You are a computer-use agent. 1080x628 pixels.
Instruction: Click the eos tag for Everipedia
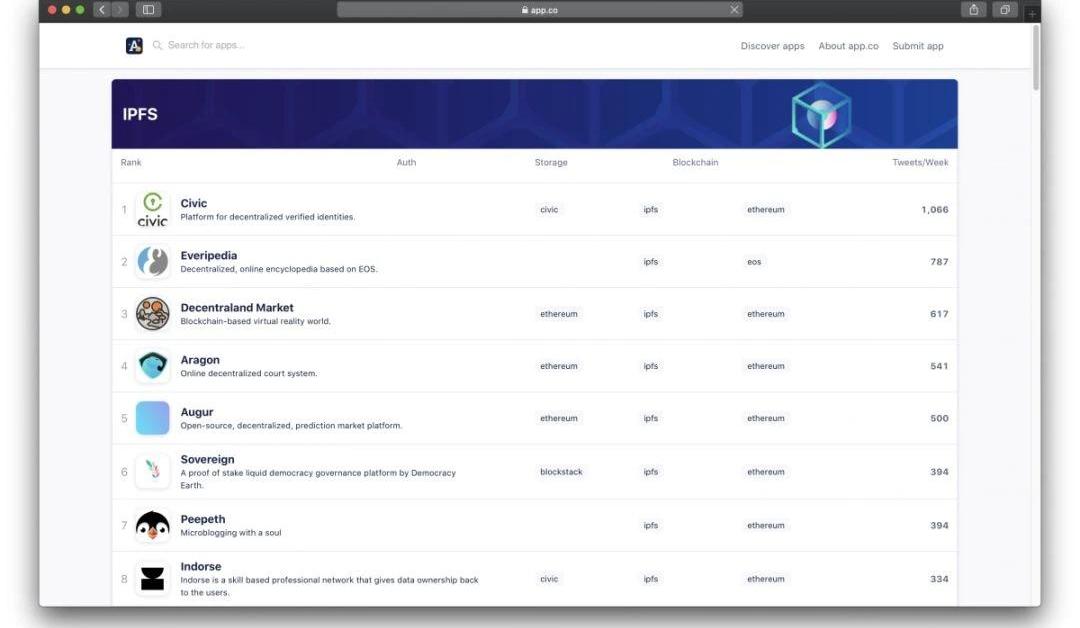pos(753,262)
